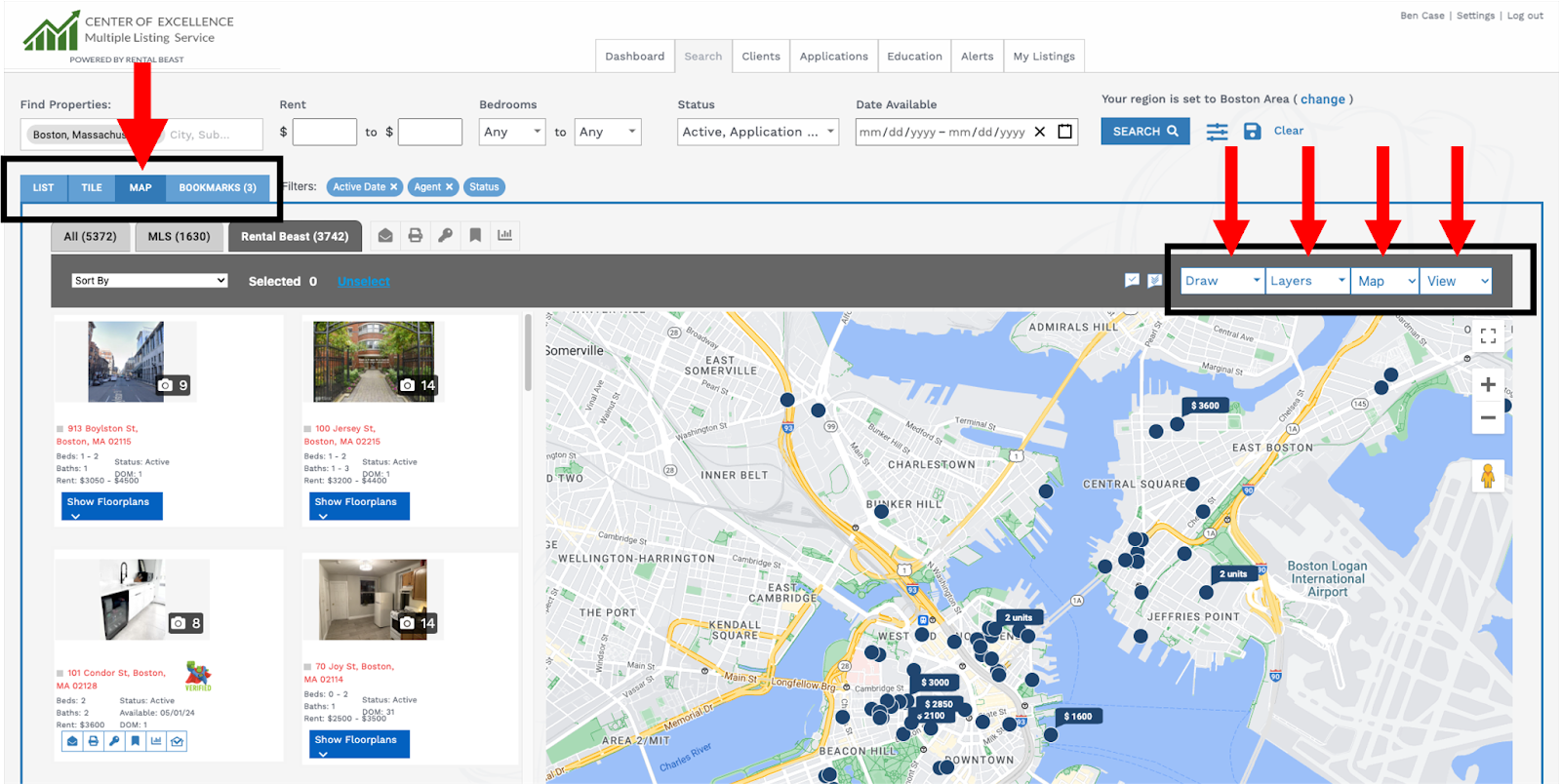Select the 100 Jersey St listing checkbox

click(x=308, y=428)
